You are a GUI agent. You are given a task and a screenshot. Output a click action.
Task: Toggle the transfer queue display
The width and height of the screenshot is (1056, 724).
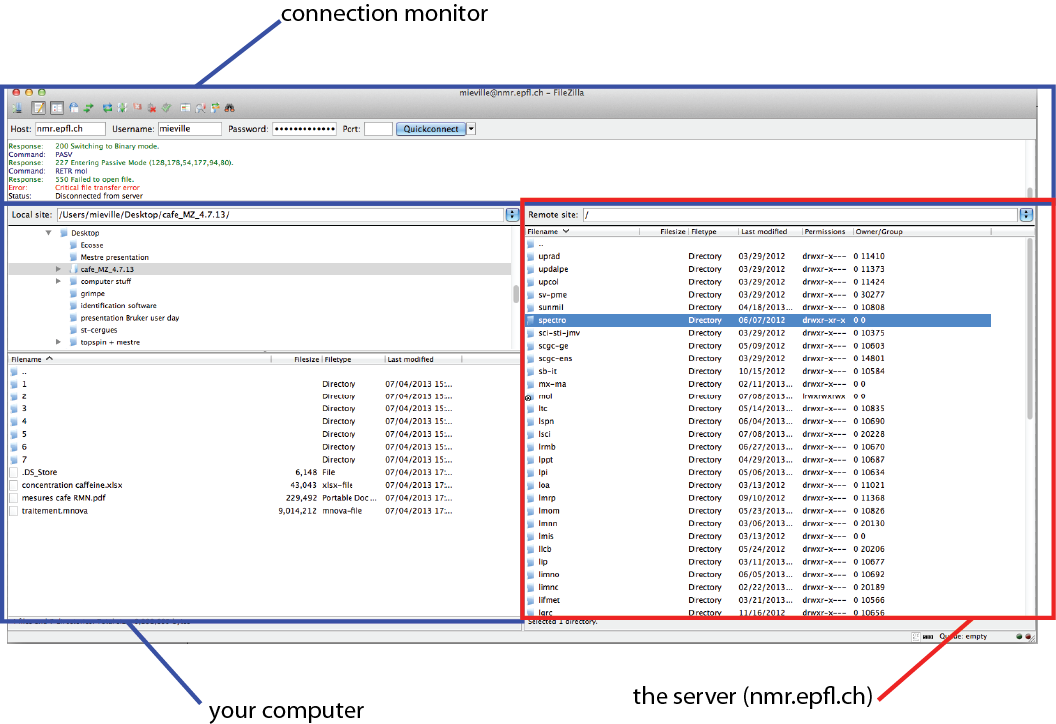tap(88, 108)
